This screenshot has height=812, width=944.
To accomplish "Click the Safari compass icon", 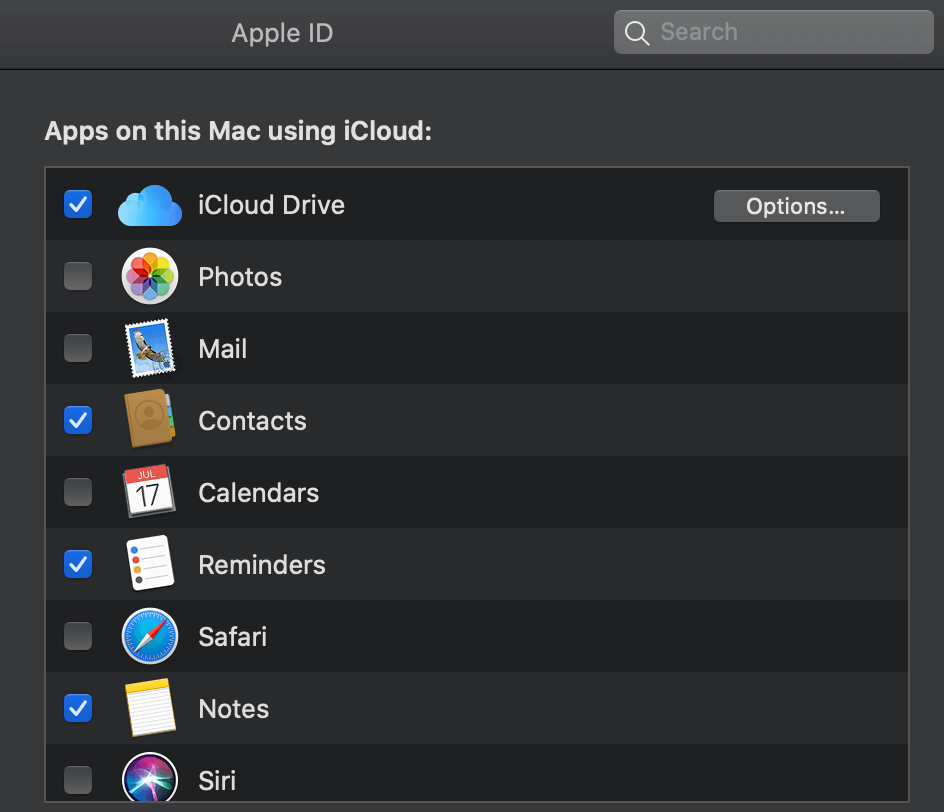I will tap(150, 636).
